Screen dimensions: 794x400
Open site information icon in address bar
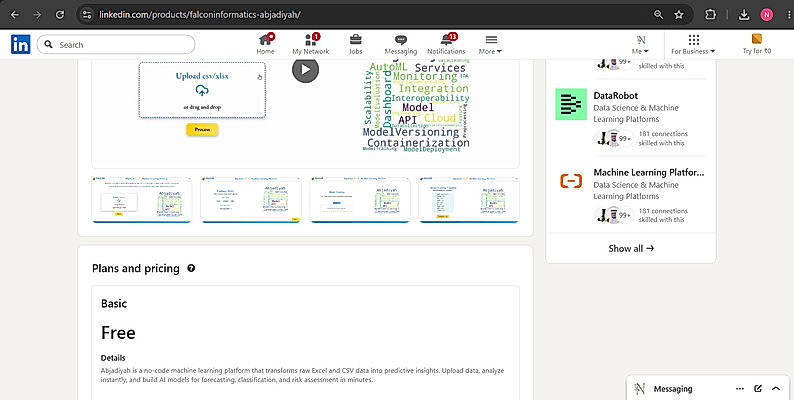coord(87,15)
